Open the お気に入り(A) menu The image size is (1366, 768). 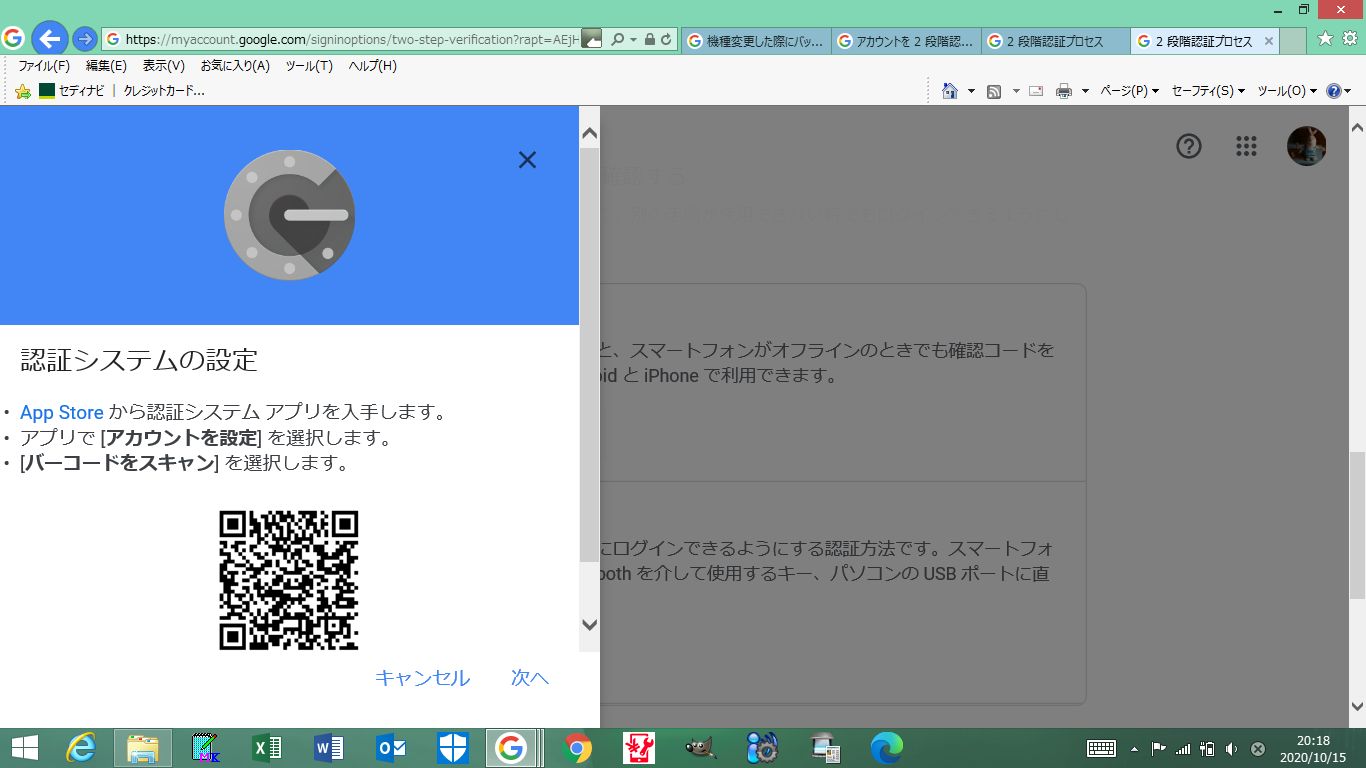235,66
